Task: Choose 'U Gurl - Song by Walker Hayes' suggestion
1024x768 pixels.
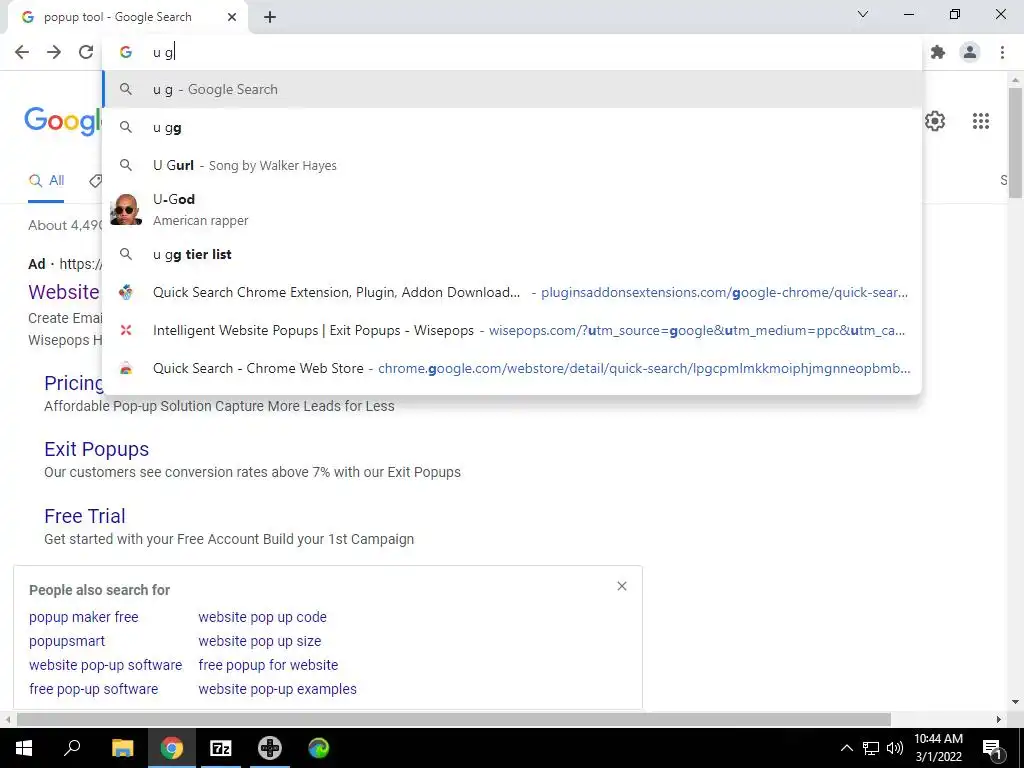Action: 513,165
